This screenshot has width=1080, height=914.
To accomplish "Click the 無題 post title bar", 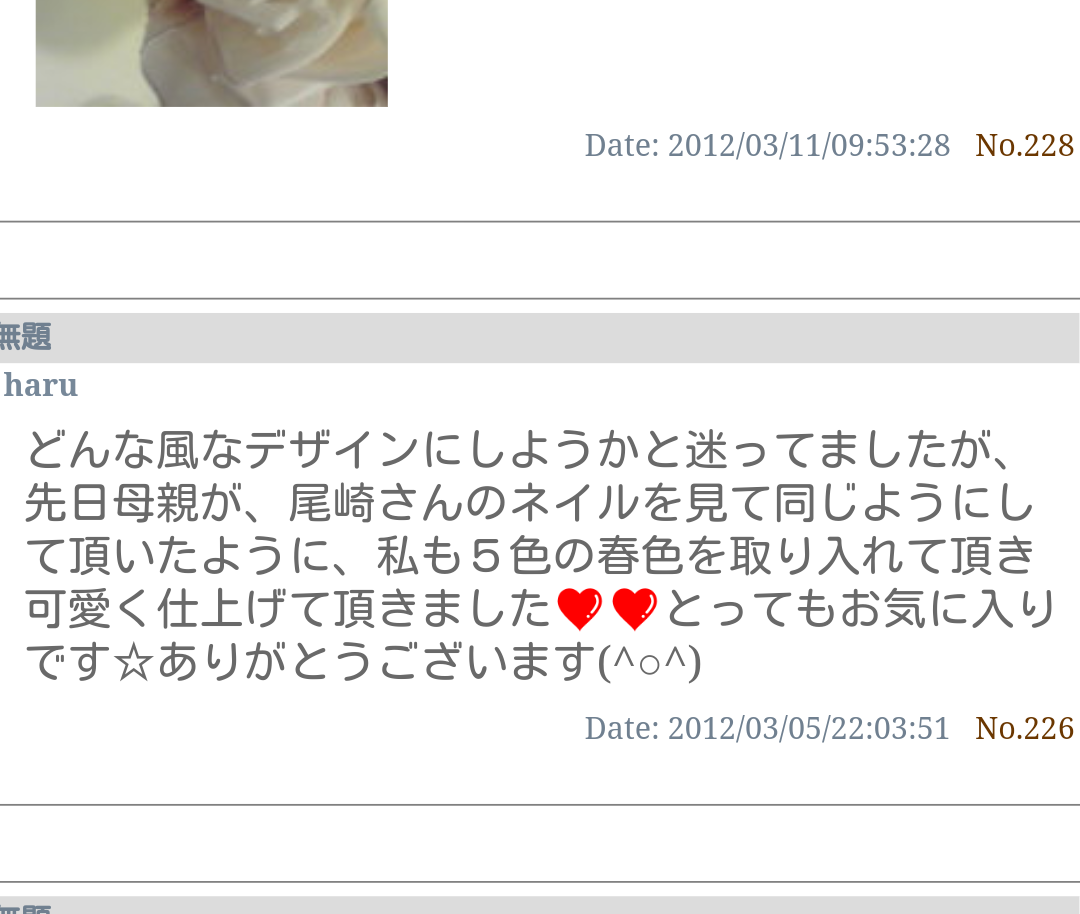I will (x=540, y=337).
